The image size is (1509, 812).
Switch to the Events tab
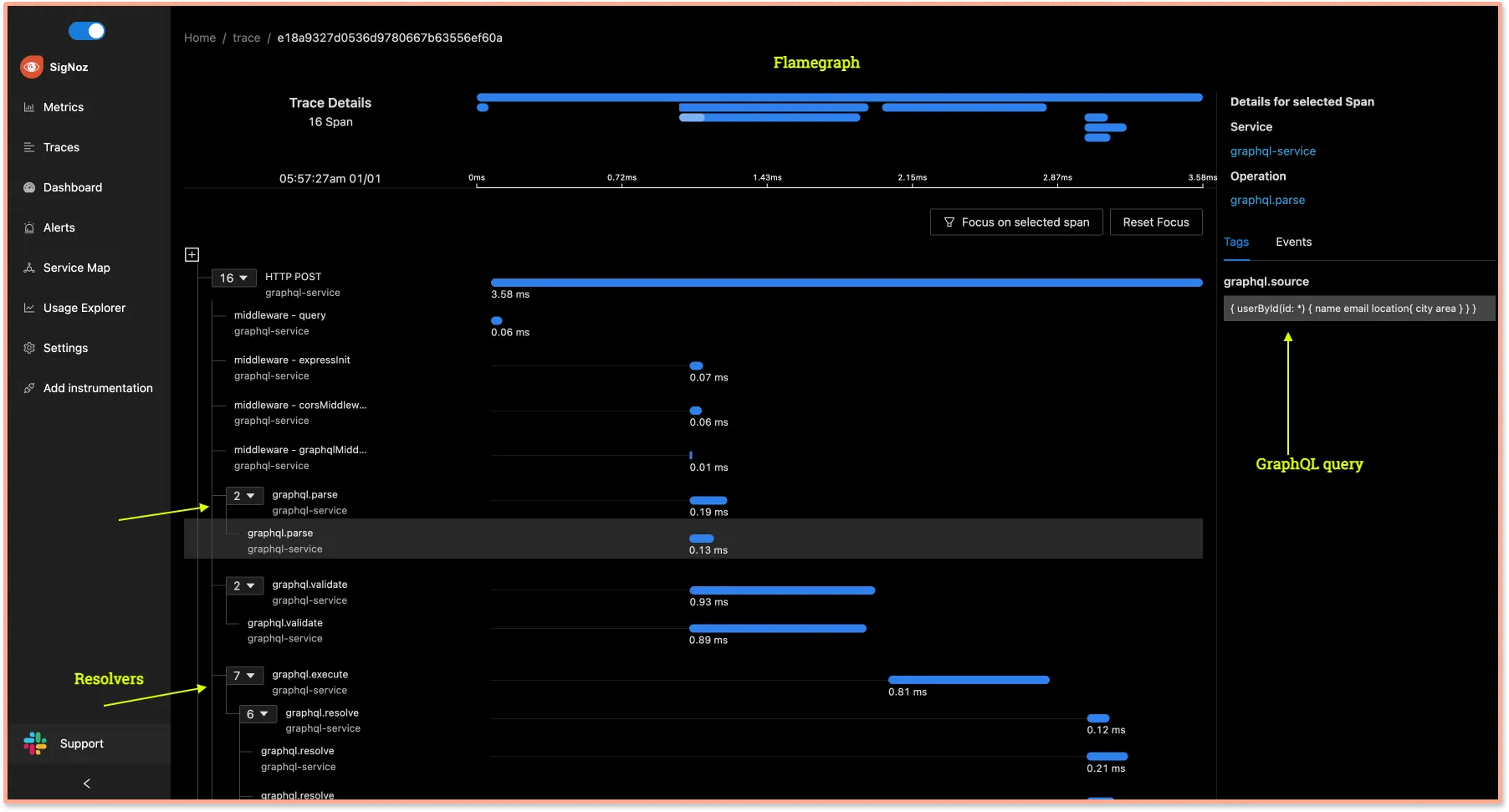tap(1293, 242)
